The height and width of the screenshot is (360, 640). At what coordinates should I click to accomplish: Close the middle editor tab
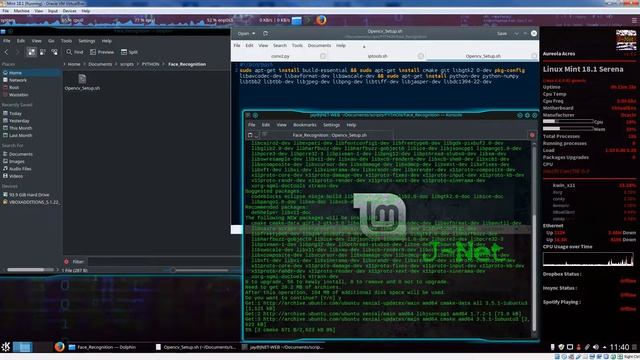click(x=421, y=56)
